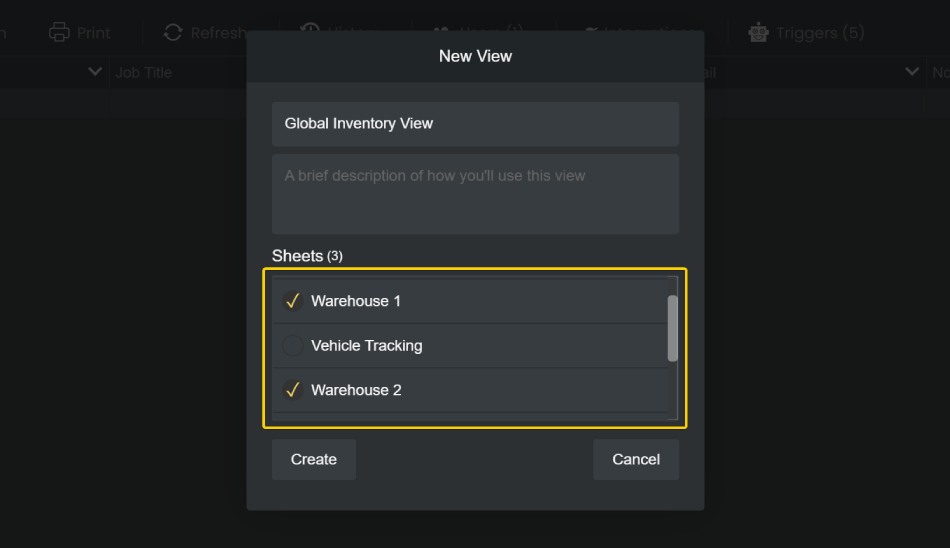Open the chevron dropdown at far right column
950x548 pixels.
click(x=912, y=72)
